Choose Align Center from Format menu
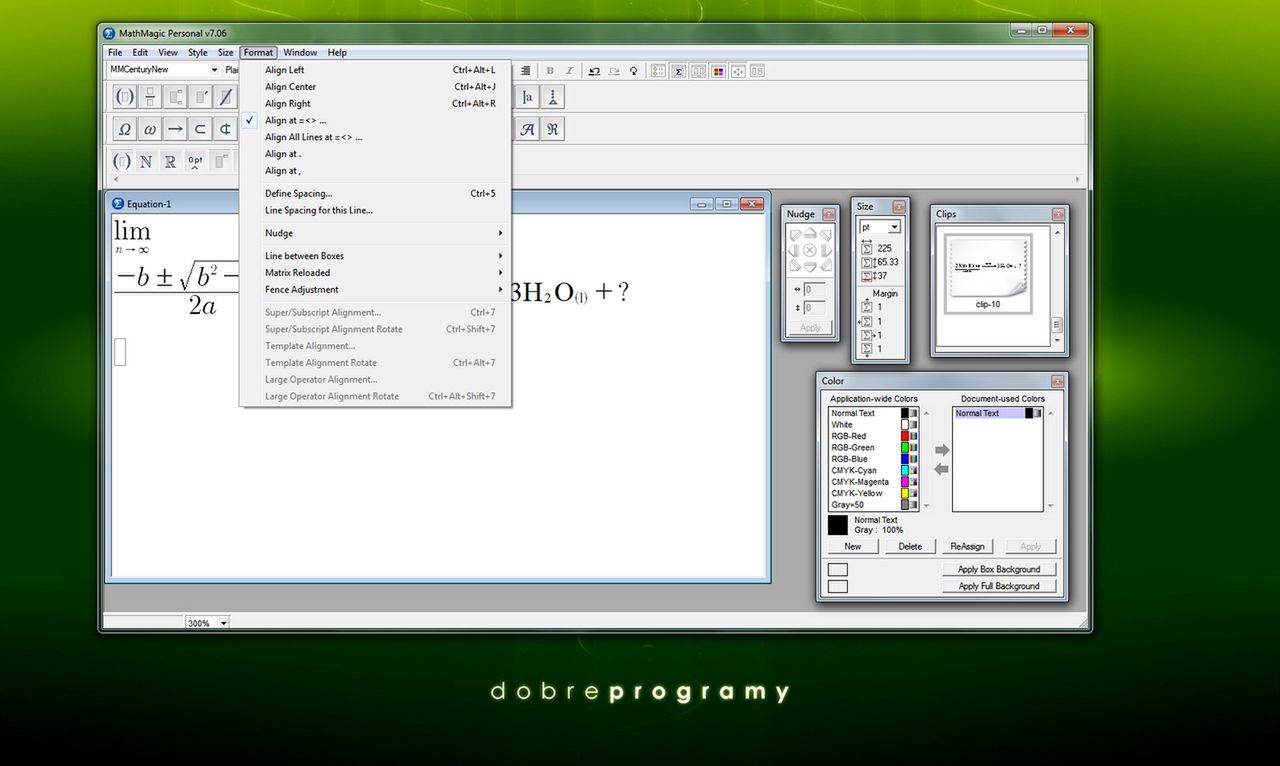 click(x=375, y=87)
